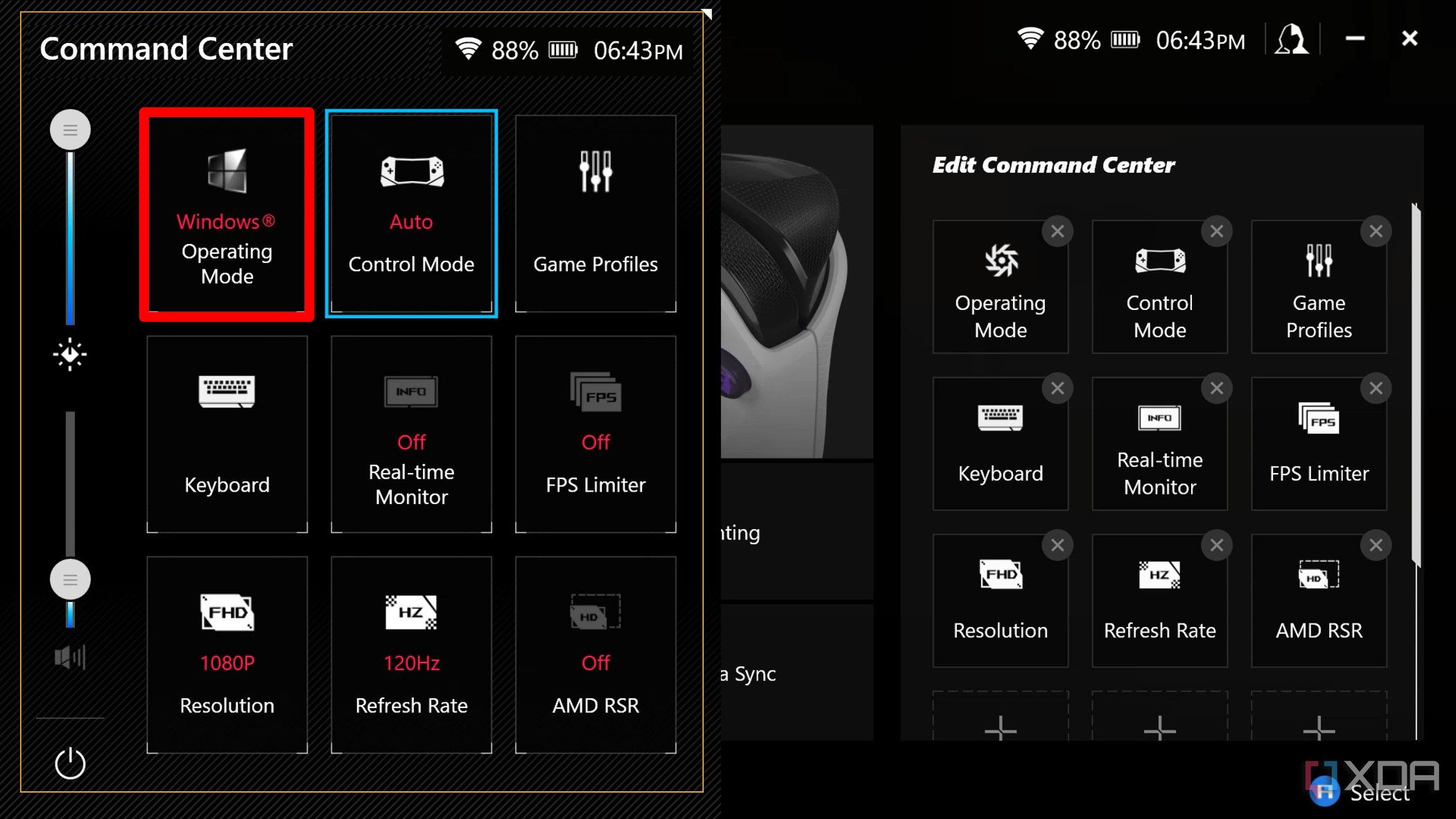This screenshot has width=1456, height=819.
Task: Toggle AMD RSR off setting
Action: 594,655
